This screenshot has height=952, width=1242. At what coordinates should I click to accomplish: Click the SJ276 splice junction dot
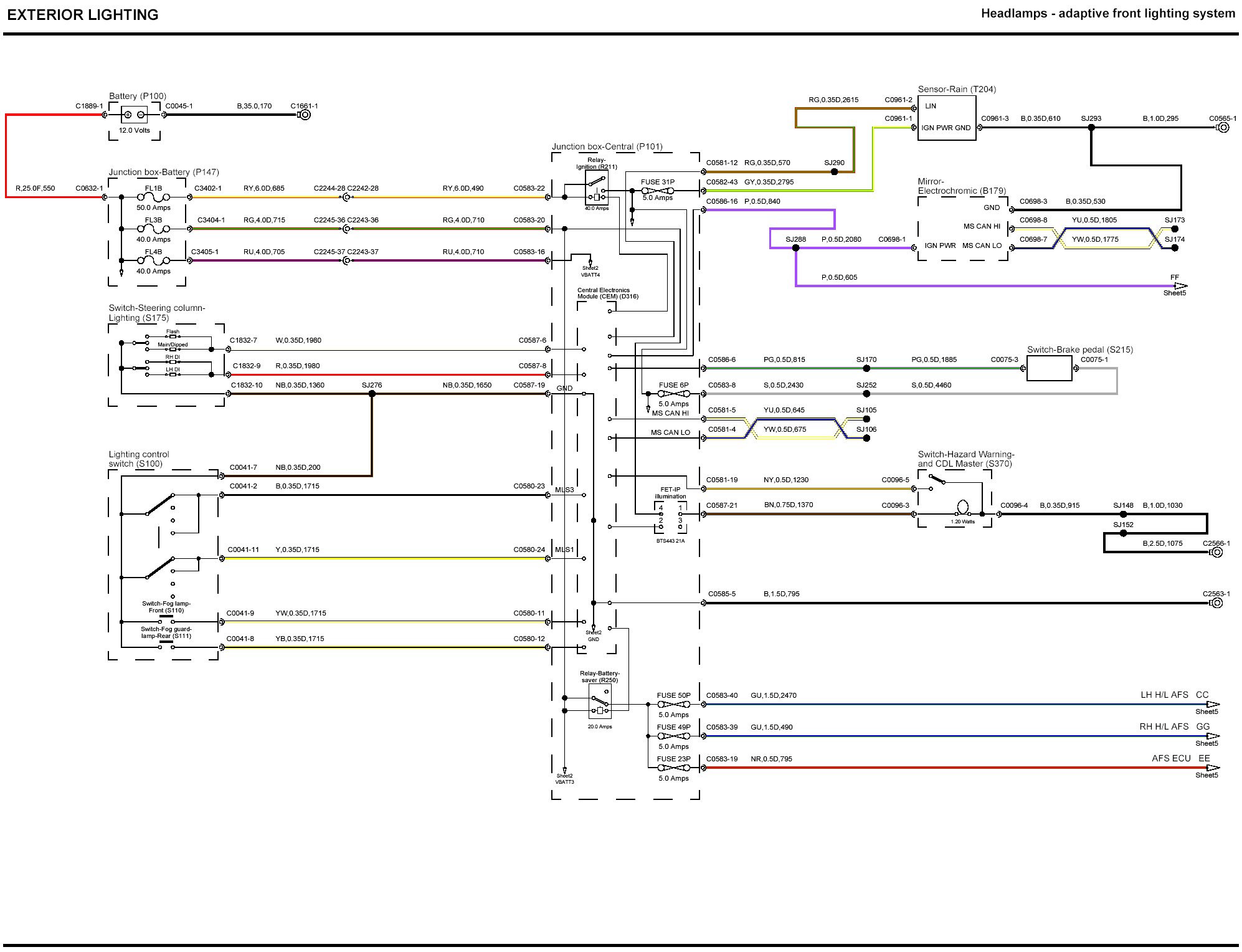tap(372, 394)
